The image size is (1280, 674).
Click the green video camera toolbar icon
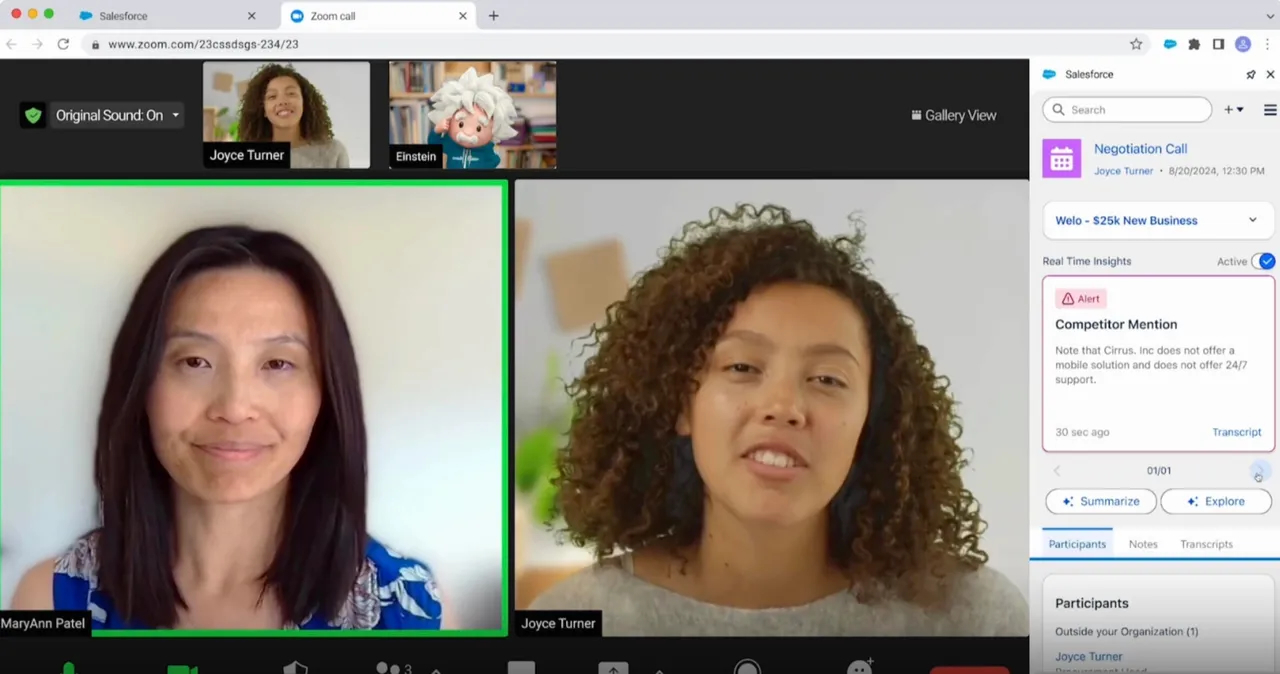point(182,668)
